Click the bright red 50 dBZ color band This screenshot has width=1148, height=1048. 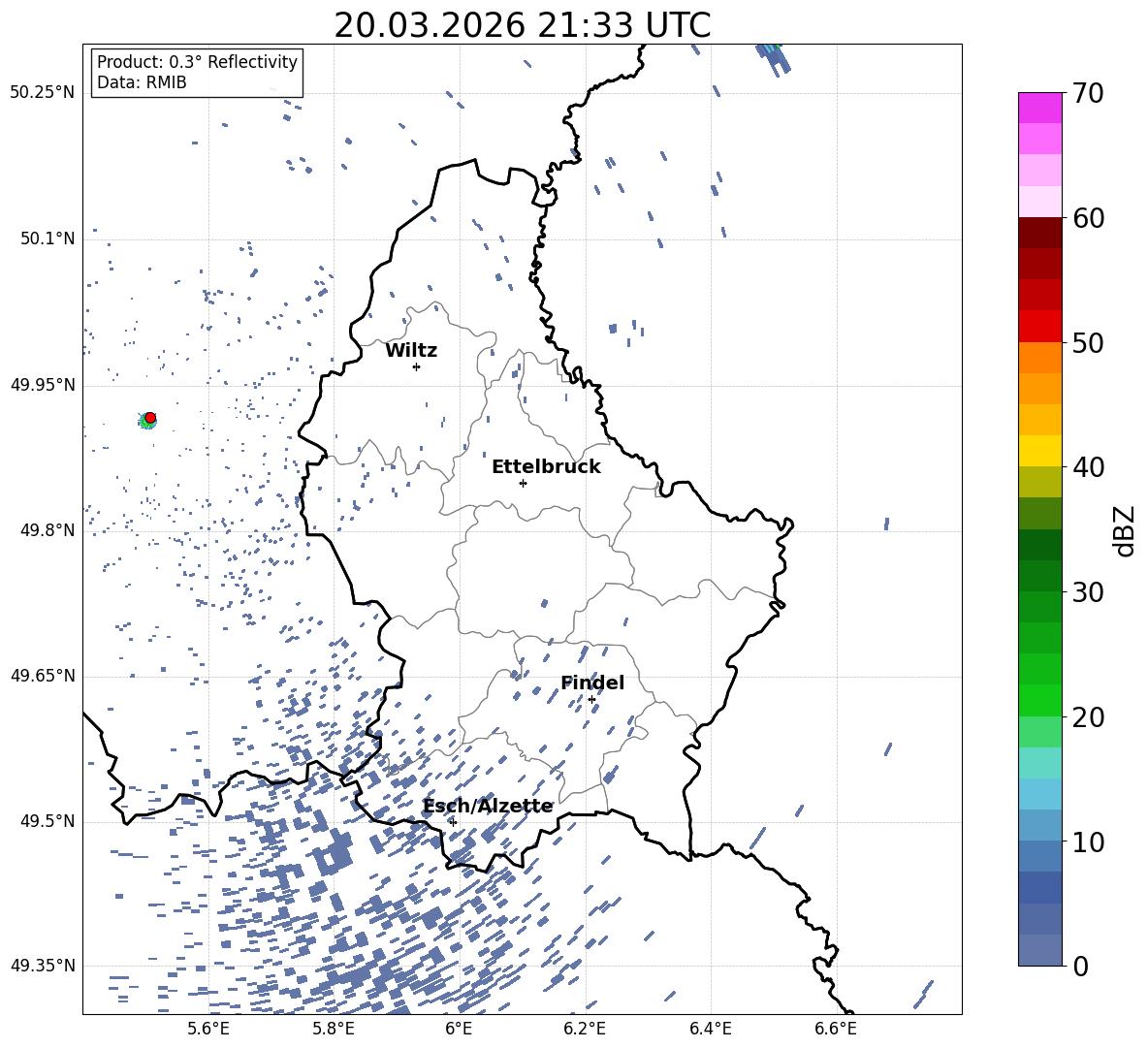pos(1039,327)
